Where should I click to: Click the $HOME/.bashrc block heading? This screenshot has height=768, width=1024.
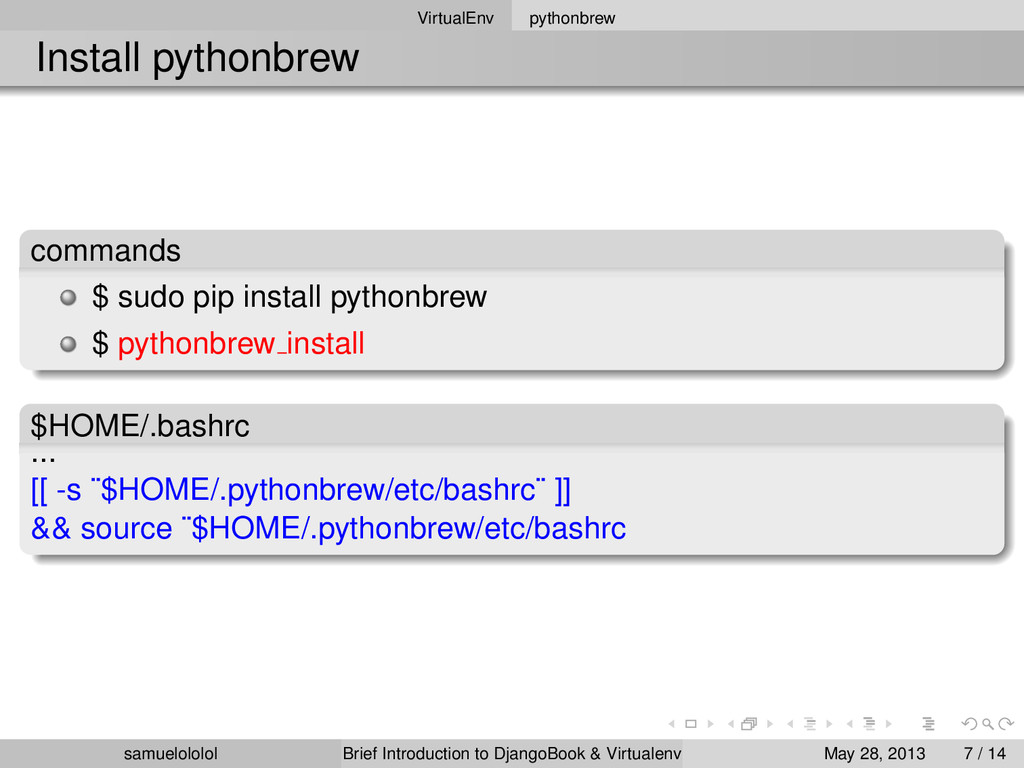(140, 426)
